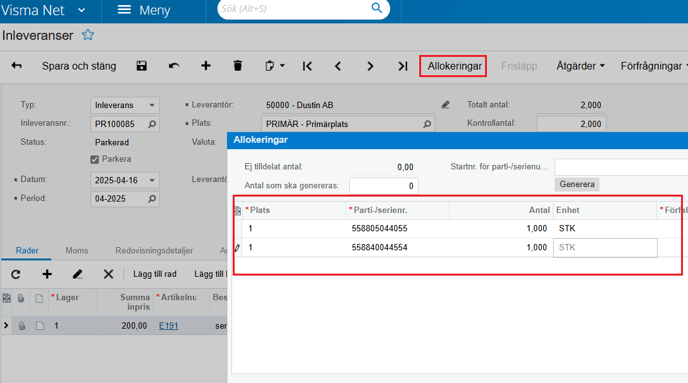
Task: Go to last record icon
Action: point(403,66)
